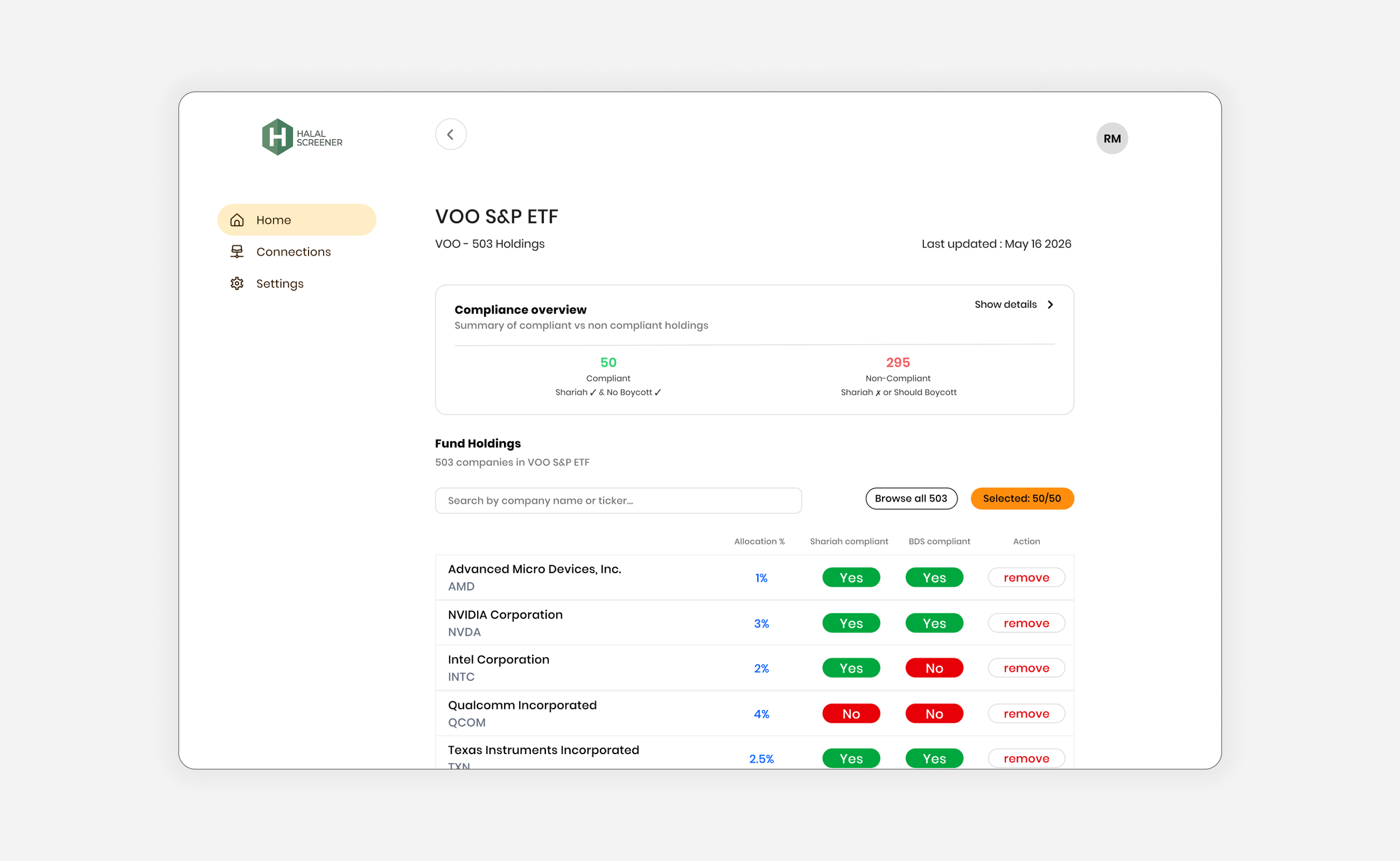Screen dimensions: 1400x861
Task: Click Browse all 503 button
Action: (x=911, y=498)
